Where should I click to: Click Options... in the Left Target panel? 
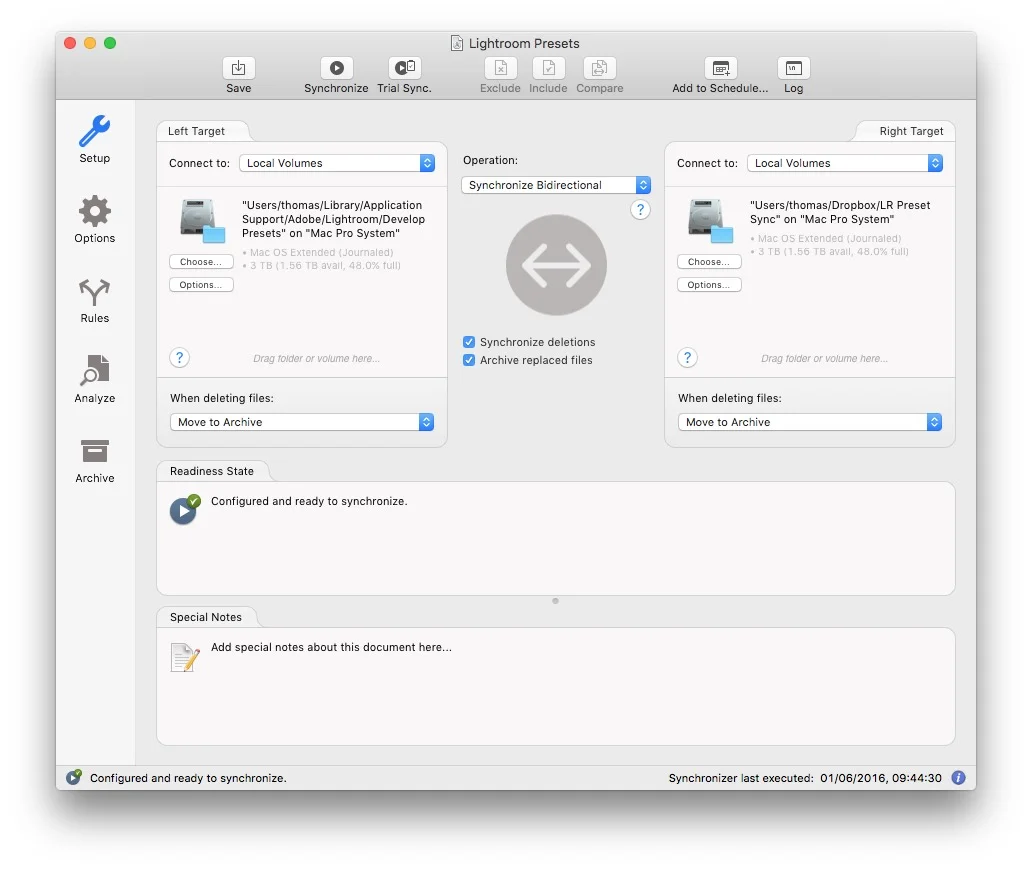pyautogui.click(x=201, y=285)
